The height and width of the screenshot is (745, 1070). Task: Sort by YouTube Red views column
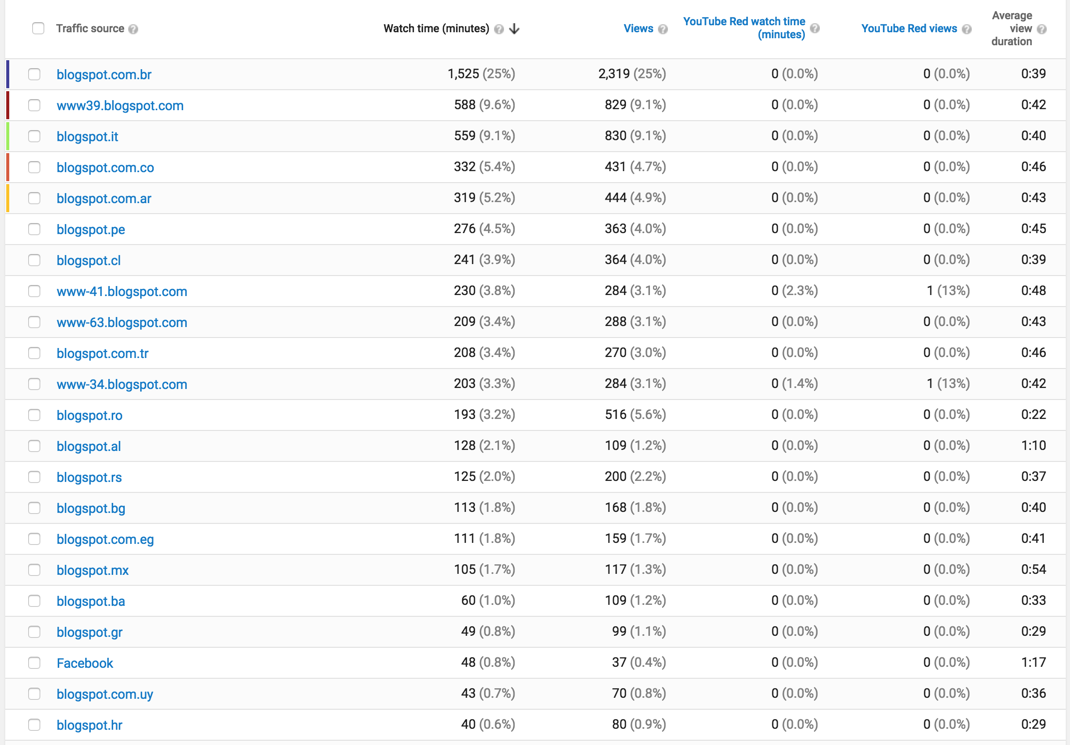909,29
